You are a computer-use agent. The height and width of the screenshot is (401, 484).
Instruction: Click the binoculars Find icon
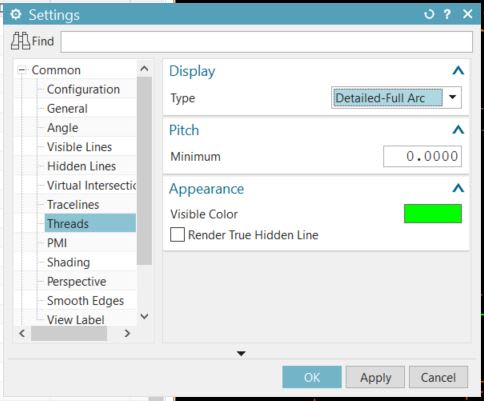(x=20, y=41)
